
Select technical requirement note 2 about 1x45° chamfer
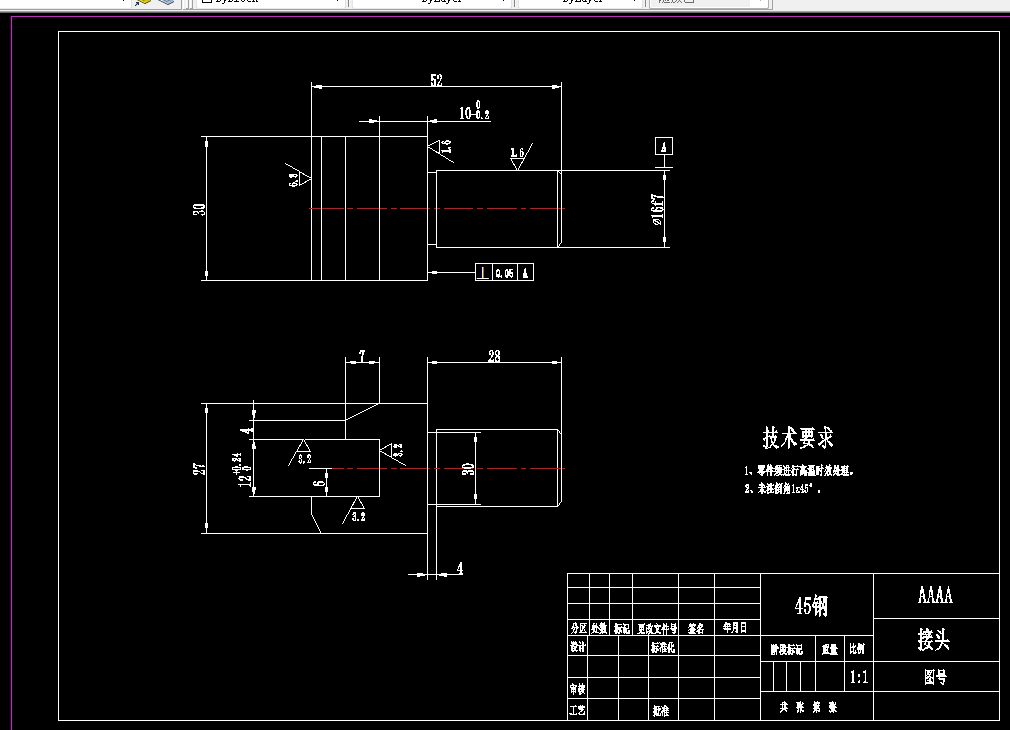point(783,489)
